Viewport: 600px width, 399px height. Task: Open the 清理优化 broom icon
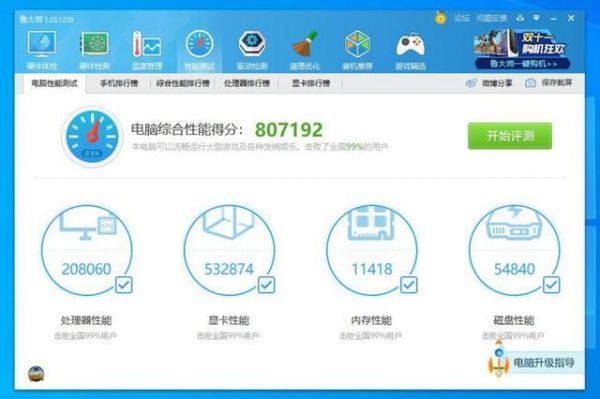click(x=305, y=44)
